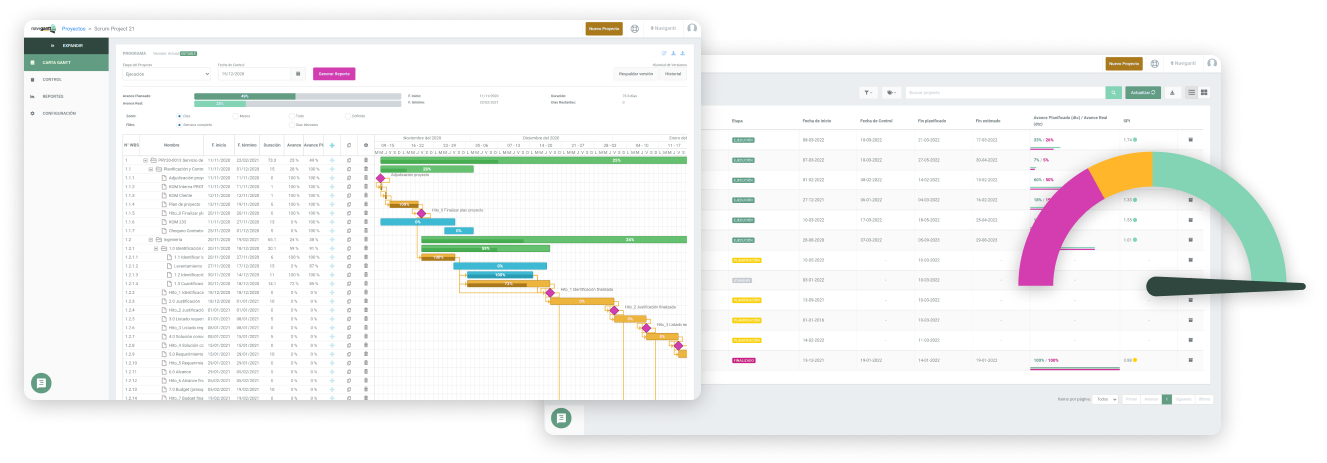Screen dimensions: 1327x463
Task: Select the Días laborales filter radio button
Action: point(293,124)
